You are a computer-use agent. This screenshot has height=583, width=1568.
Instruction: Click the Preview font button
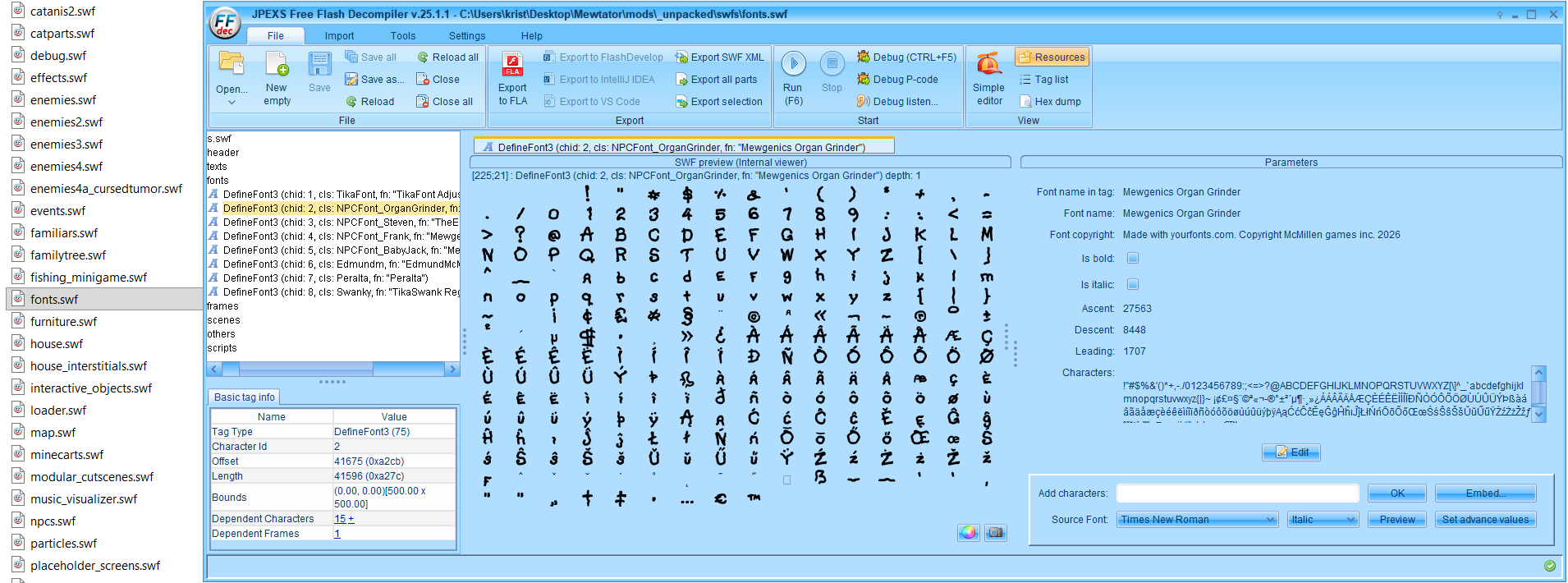tap(1397, 520)
